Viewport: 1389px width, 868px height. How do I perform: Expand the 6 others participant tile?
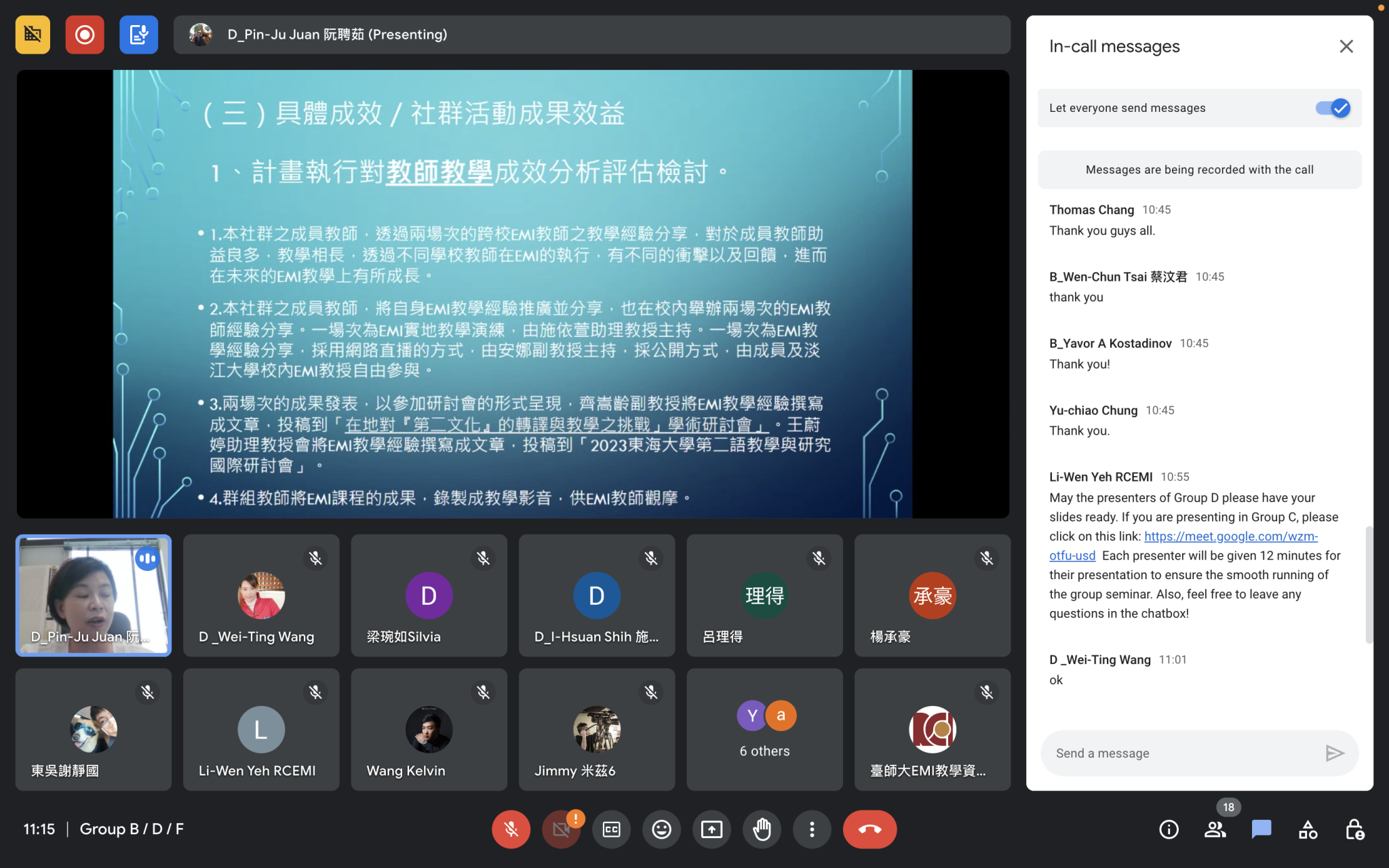coord(764,730)
